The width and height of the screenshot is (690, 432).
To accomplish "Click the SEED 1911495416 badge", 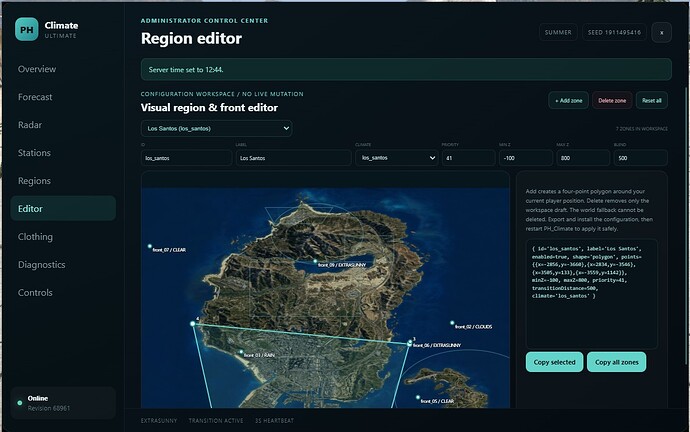I will coord(614,33).
